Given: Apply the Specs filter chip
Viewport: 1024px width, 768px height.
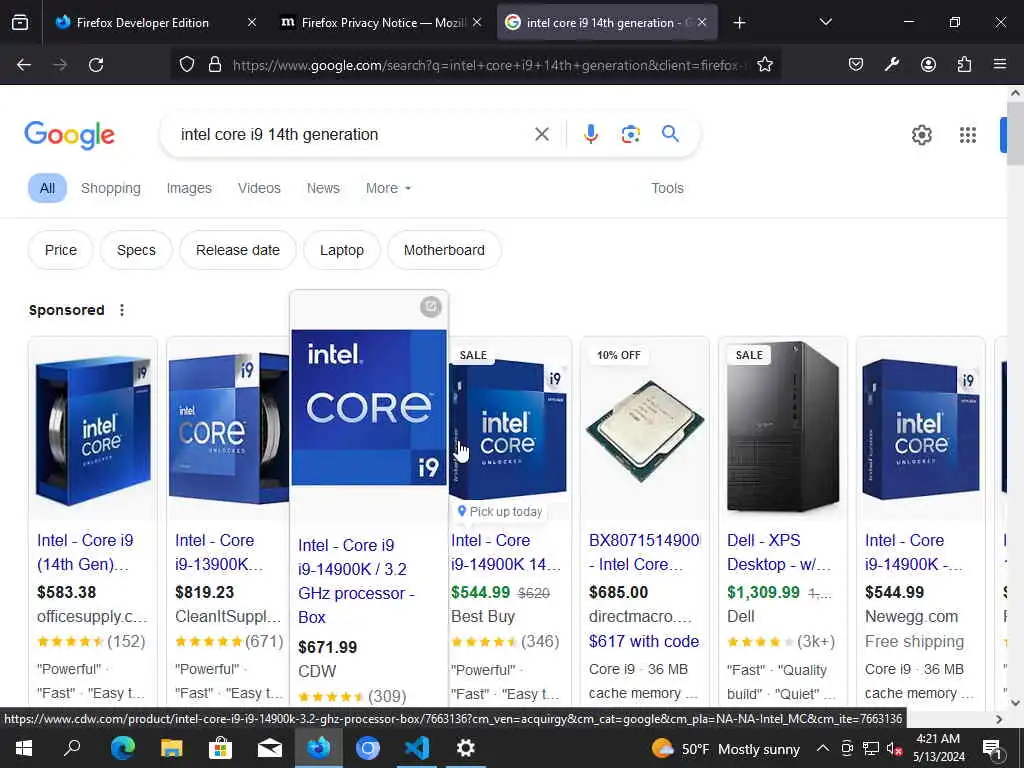Looking at the screenshot, I should (136, 250).
